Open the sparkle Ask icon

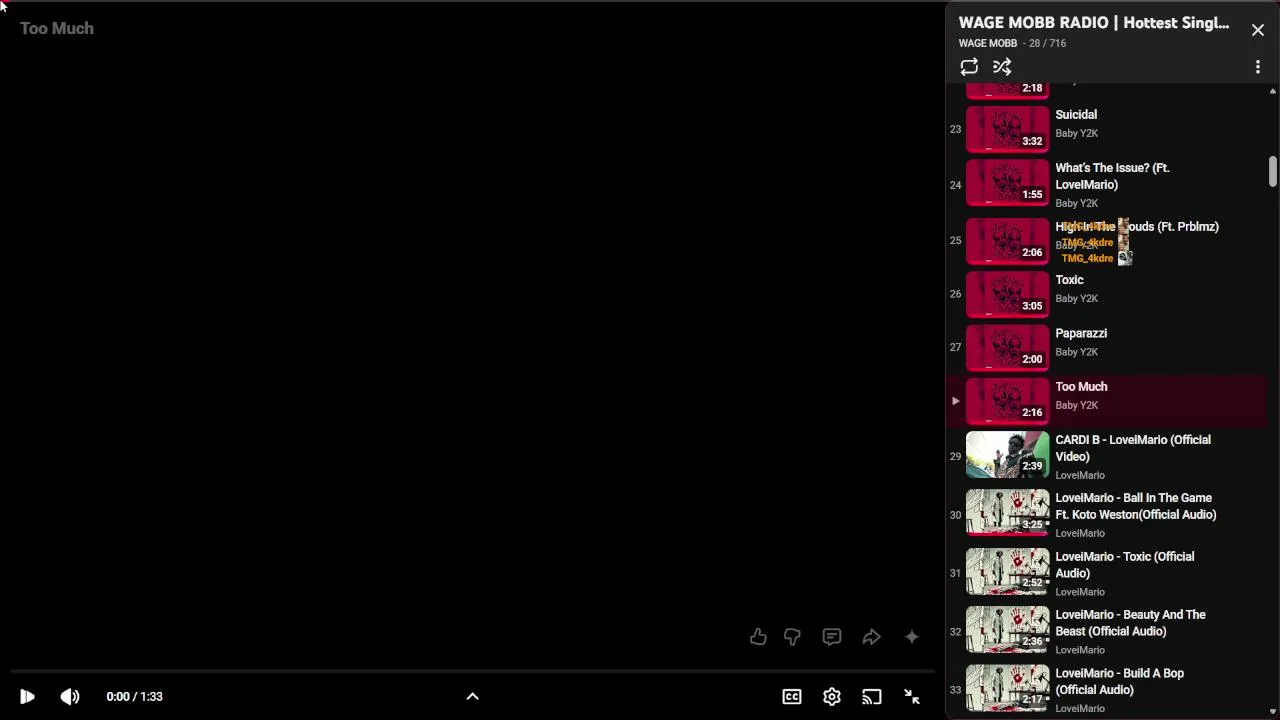click(x=912, y=637)
